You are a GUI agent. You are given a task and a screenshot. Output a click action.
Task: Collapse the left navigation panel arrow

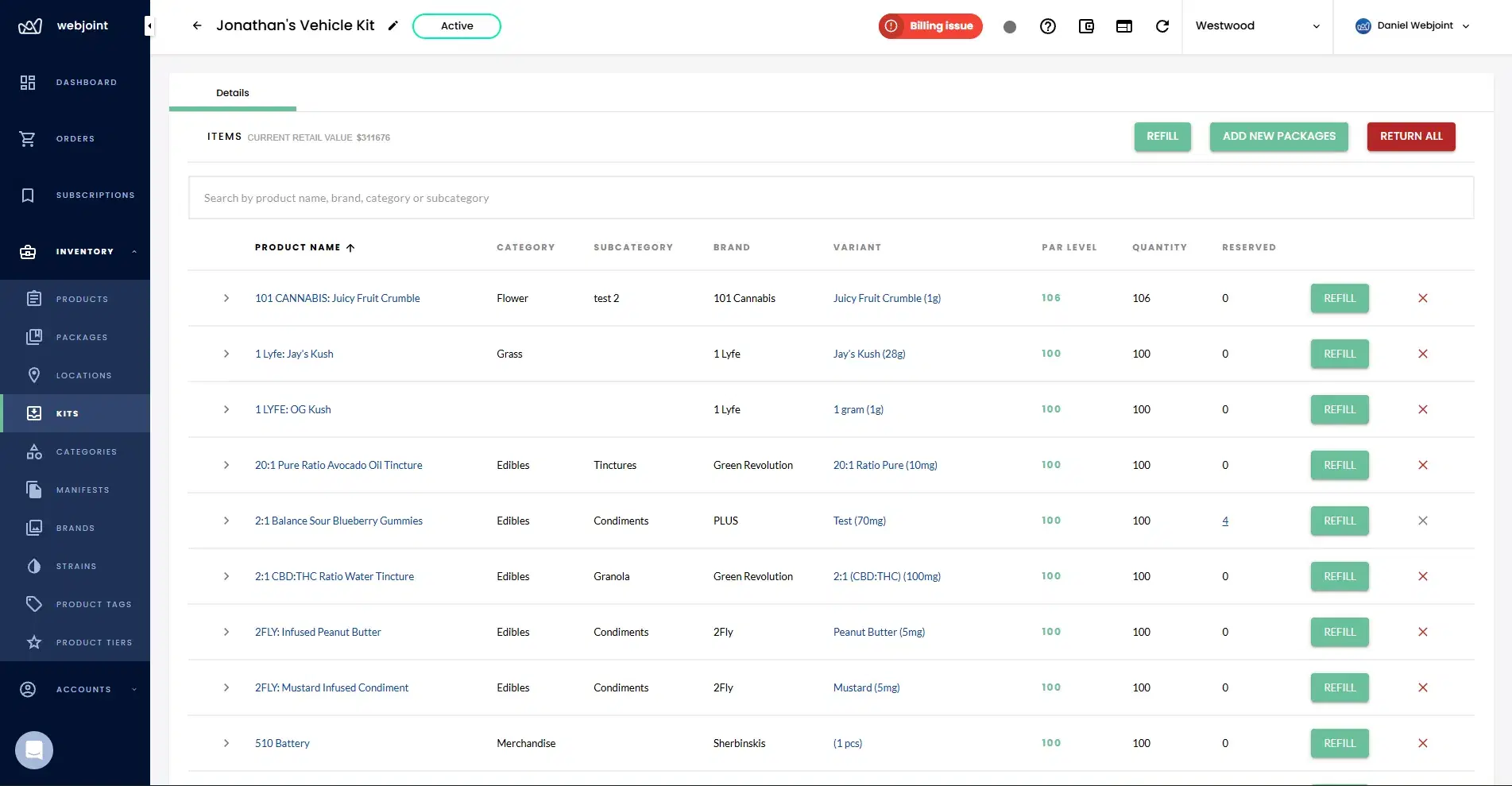click(149, 25)
